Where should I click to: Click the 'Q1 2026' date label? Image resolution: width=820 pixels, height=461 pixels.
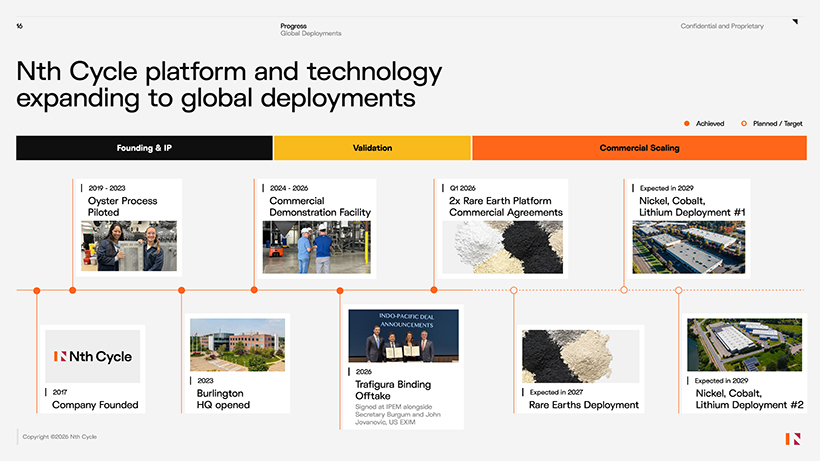click(462, 188)
